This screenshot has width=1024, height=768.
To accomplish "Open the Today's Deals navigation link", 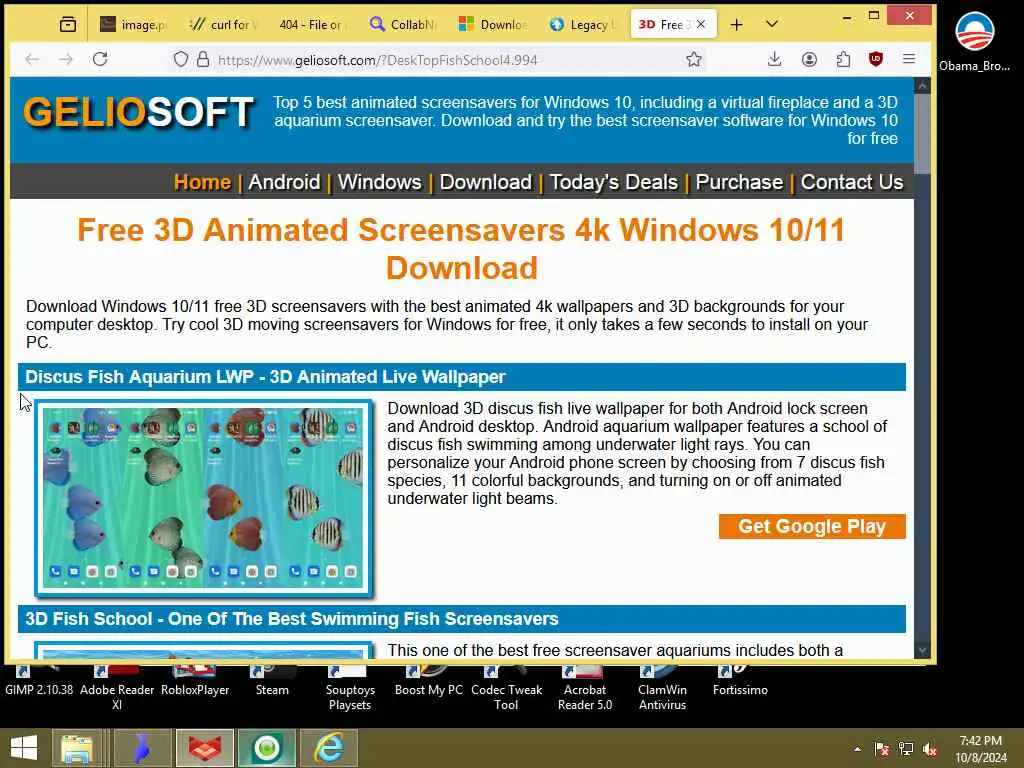I will coord(613,182).
